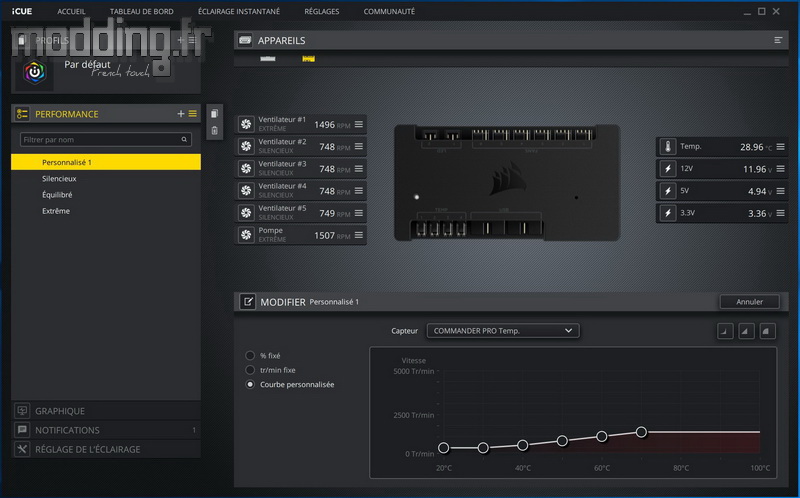
Task: Click the Pompe fan icon
Action: point(246,235)
